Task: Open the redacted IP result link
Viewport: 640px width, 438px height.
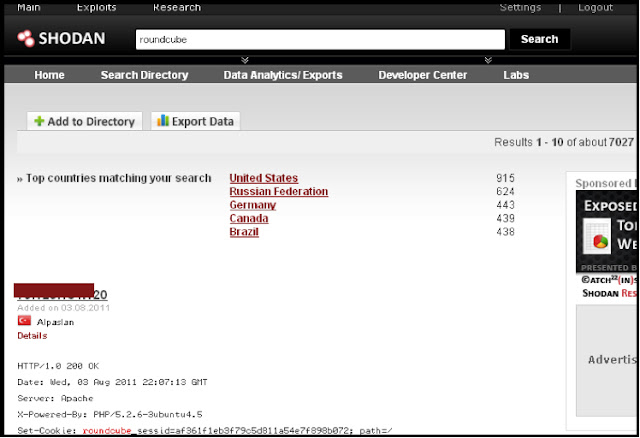Action: (61, 292)
